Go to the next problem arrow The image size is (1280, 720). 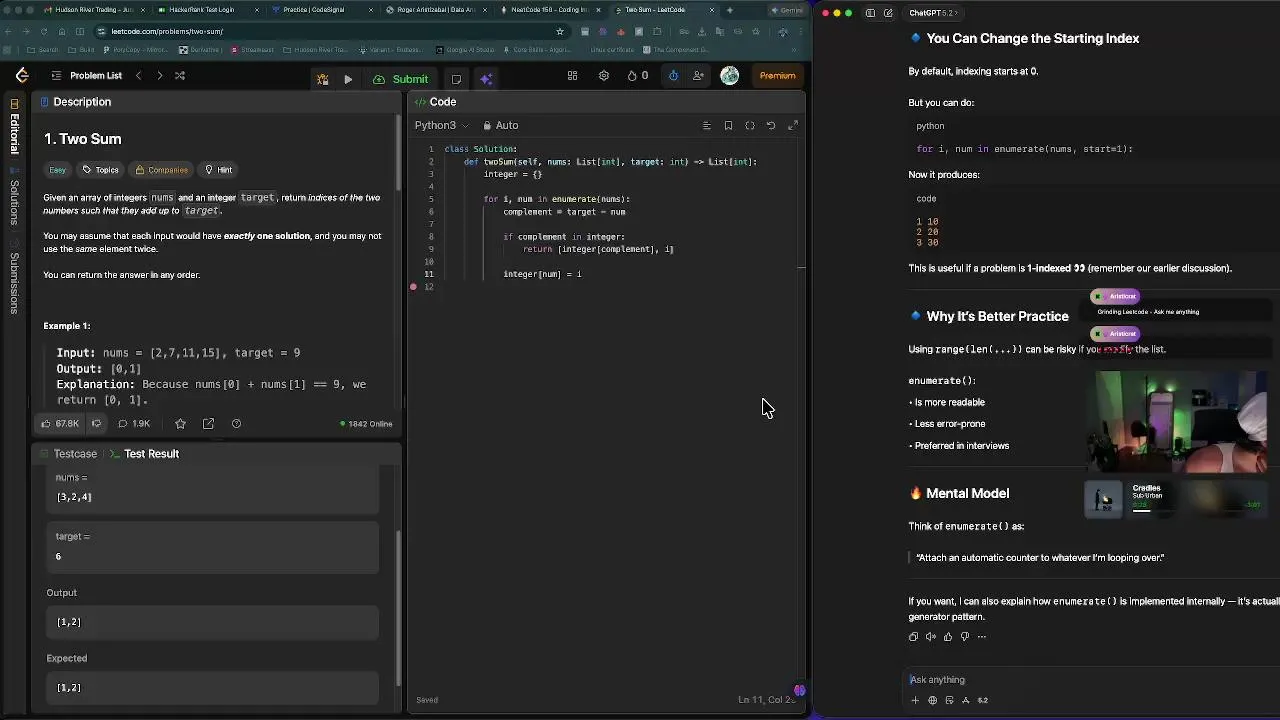point(159,76)
